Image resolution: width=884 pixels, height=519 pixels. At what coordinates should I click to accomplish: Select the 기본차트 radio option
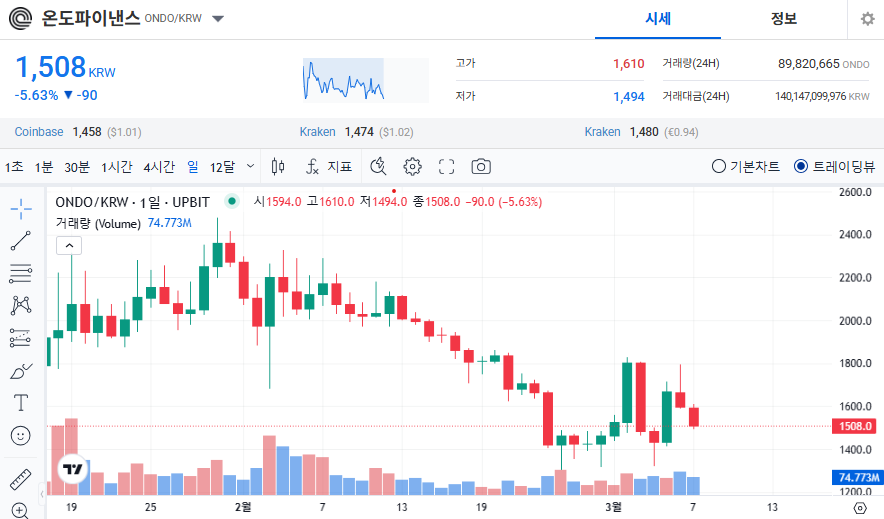pos(746,166)
